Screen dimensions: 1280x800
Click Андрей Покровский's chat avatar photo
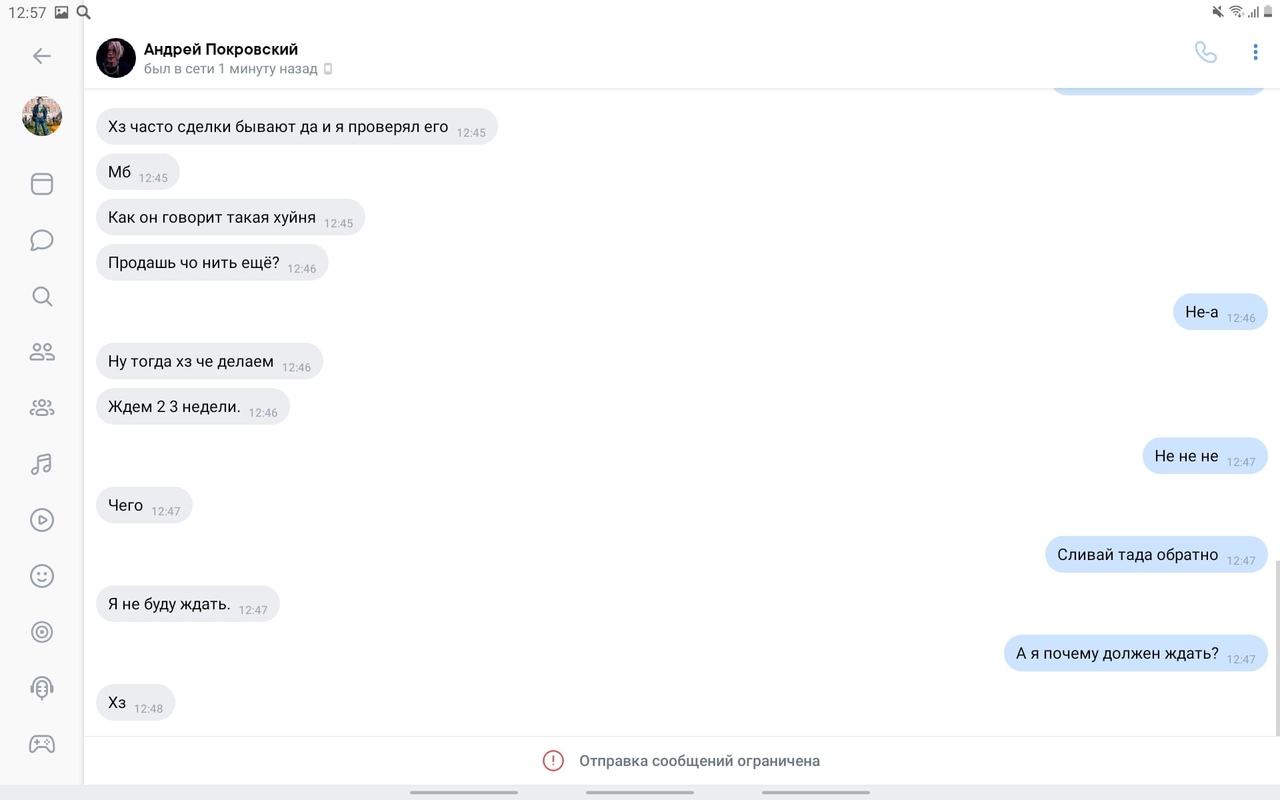click(116, 58)
